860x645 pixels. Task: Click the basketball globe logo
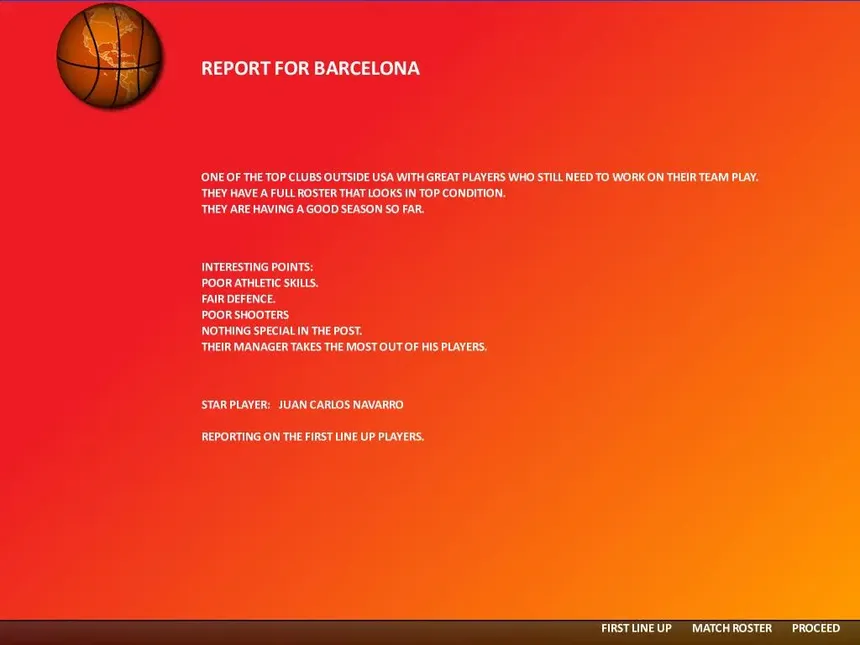[110, 55]
